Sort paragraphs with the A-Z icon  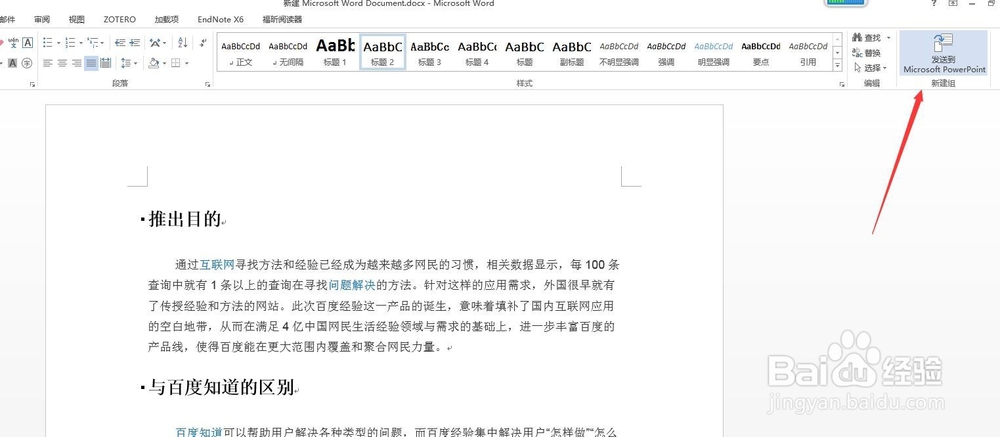(182, 43)
